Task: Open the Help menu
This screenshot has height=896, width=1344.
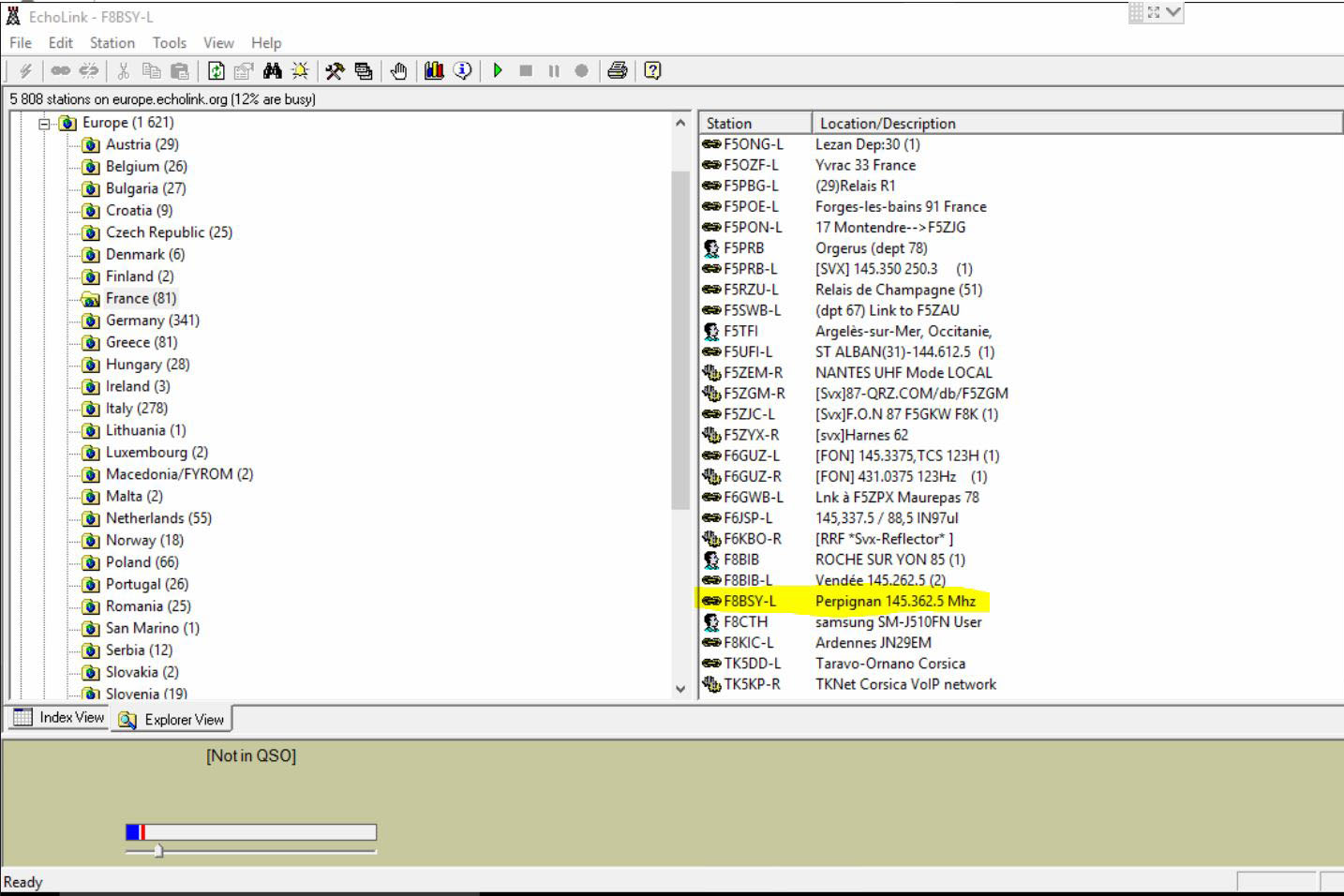Action: [266, 43]
